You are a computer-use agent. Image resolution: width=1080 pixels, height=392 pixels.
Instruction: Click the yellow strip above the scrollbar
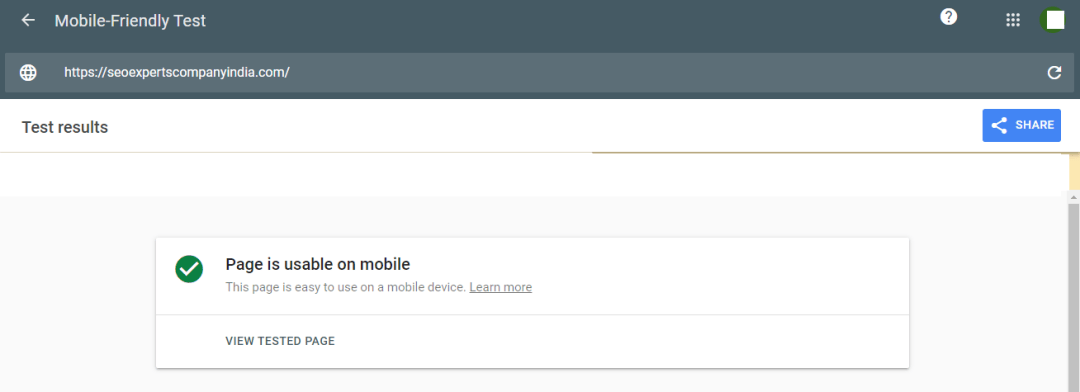tap(1074, 172)
